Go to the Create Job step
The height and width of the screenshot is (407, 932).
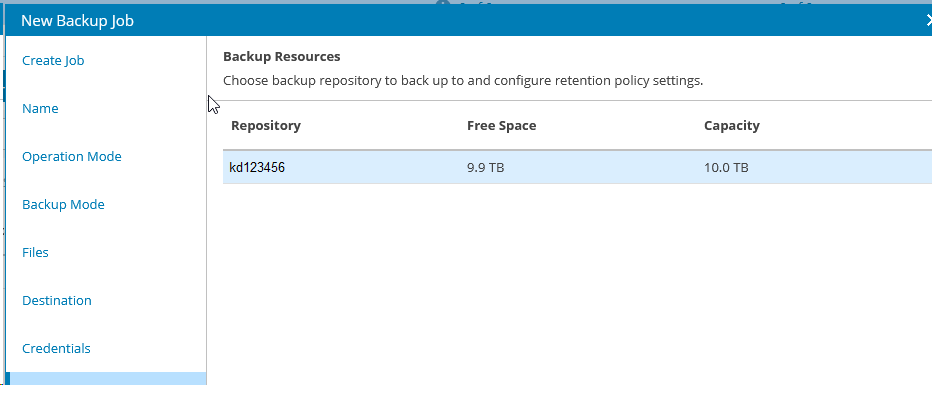(x=53, y=61)
